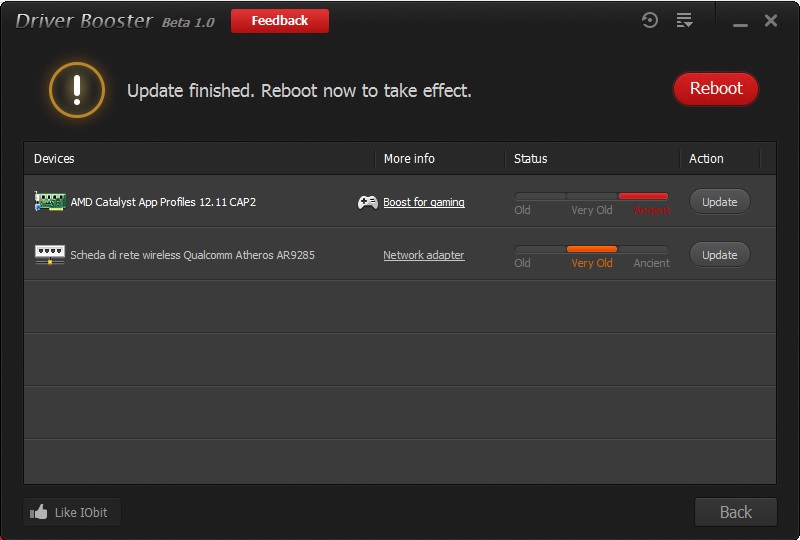Click the AMD Catalyst status bar
The width and height of the screenshot is (800, 540).
[x=591, y=196]
